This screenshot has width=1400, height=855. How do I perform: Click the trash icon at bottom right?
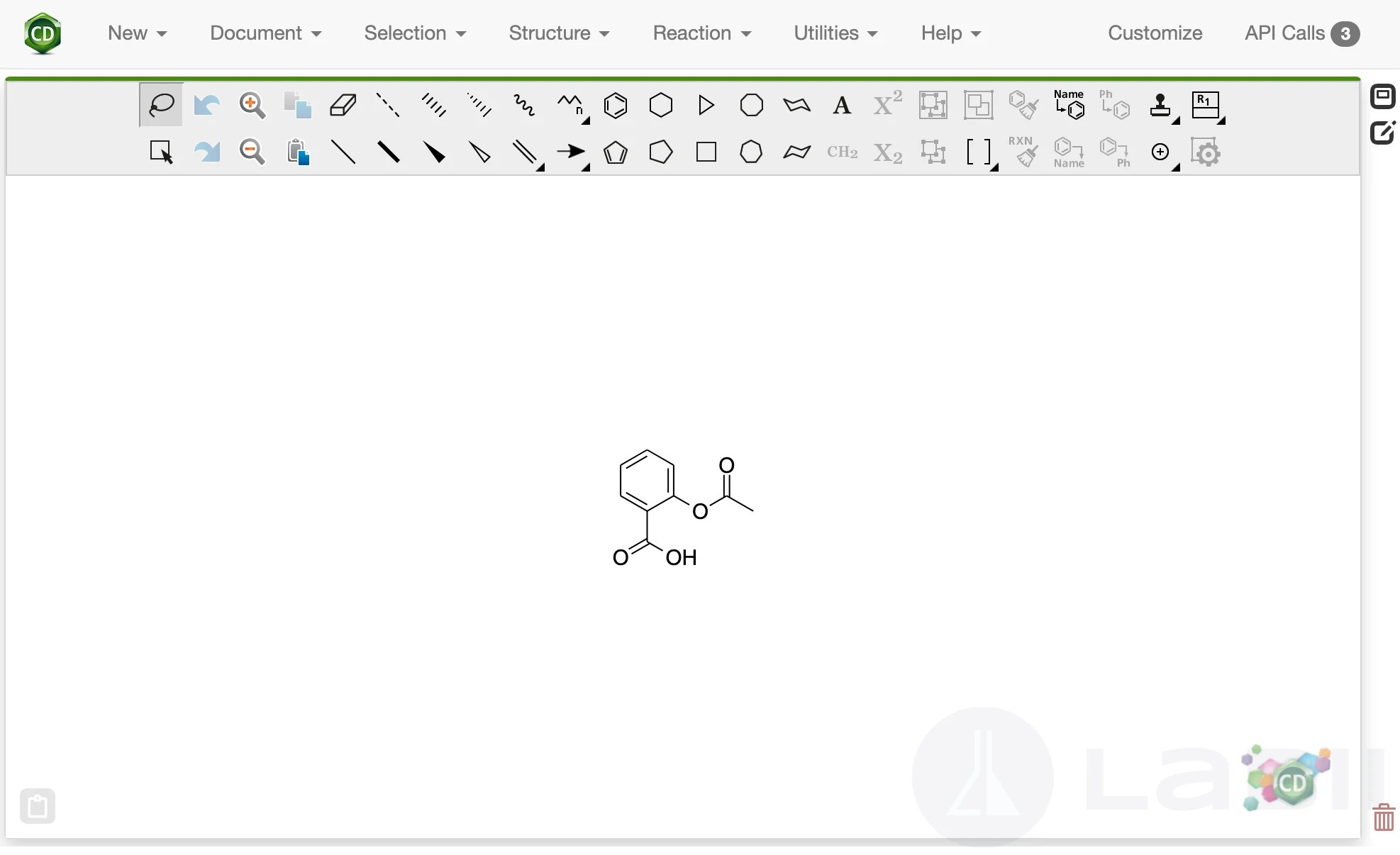1383,817
